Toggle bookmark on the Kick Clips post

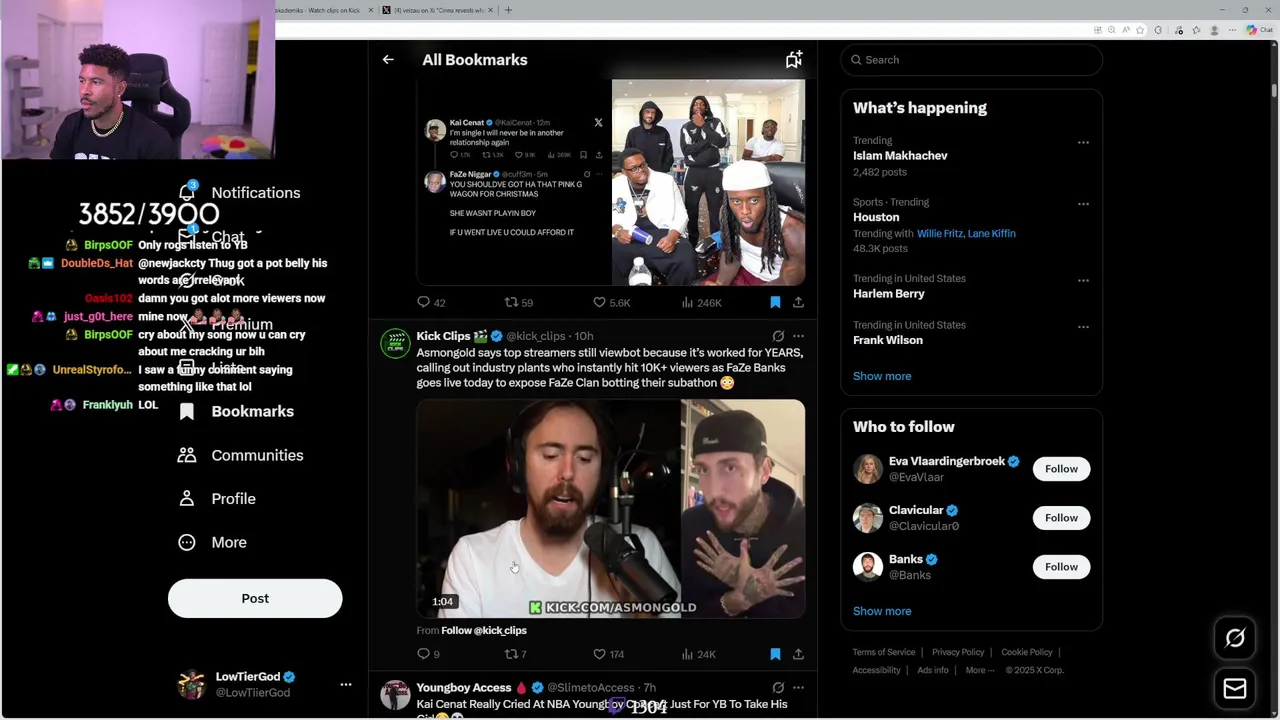pos(775,654)
